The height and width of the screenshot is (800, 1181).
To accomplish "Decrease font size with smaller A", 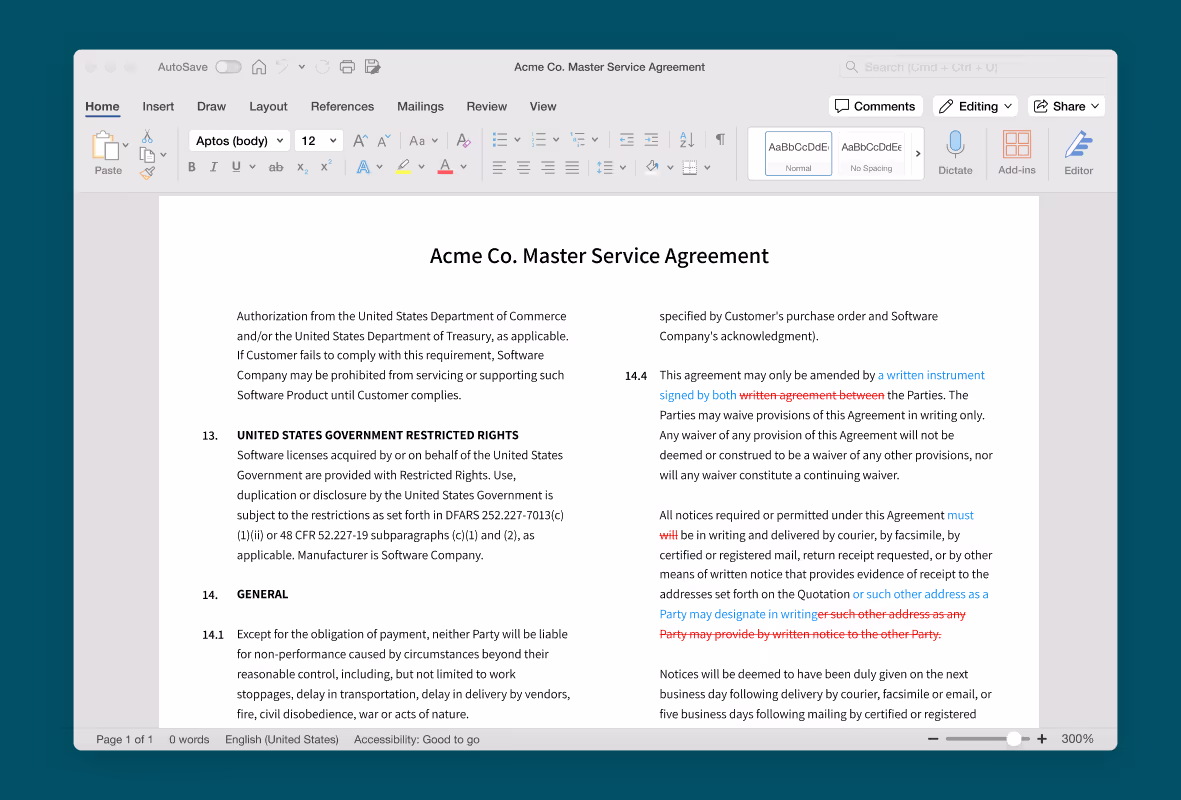I will tap(383, 141).
